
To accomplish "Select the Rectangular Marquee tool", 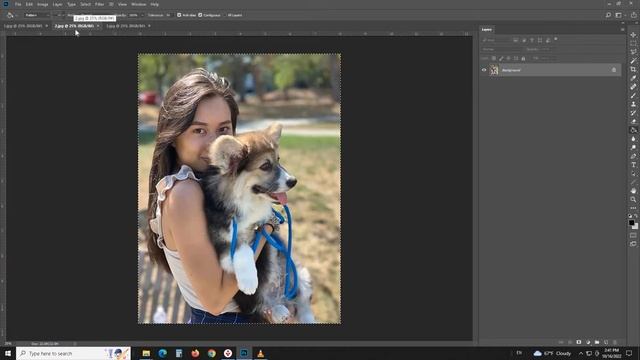I will pyautogui.click(x=633, y=44).
